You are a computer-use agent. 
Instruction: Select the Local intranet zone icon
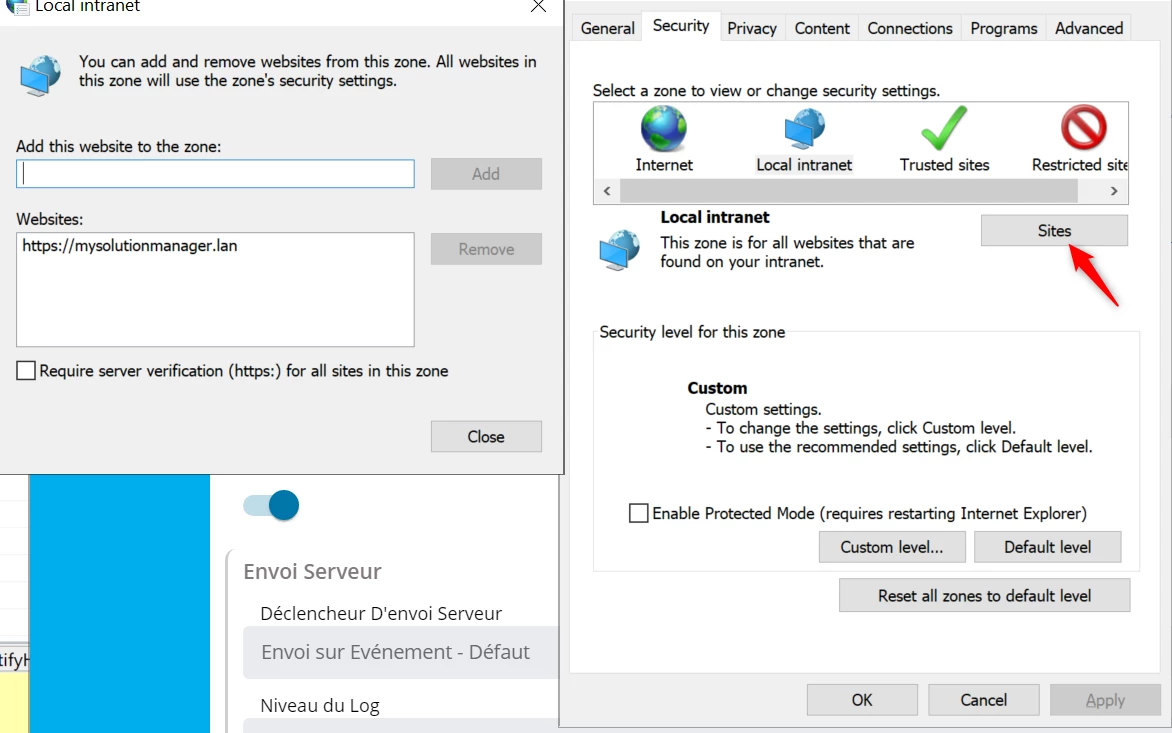point(804,129)
